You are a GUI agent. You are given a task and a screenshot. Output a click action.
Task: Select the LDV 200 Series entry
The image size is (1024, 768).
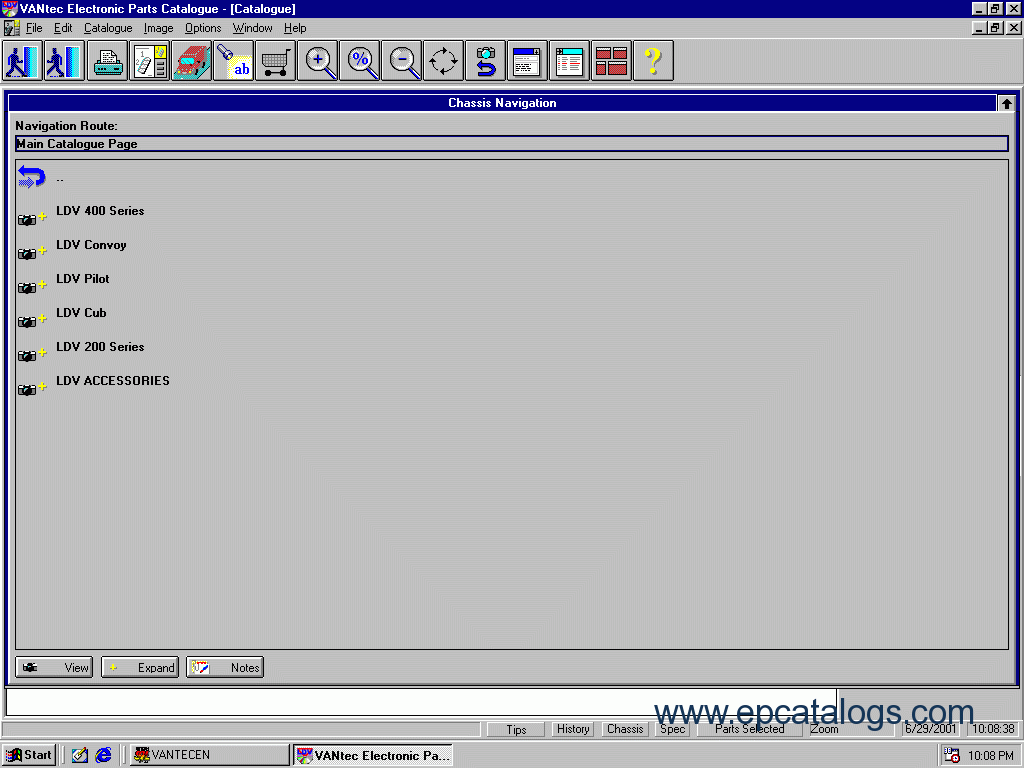coord(100,347)
